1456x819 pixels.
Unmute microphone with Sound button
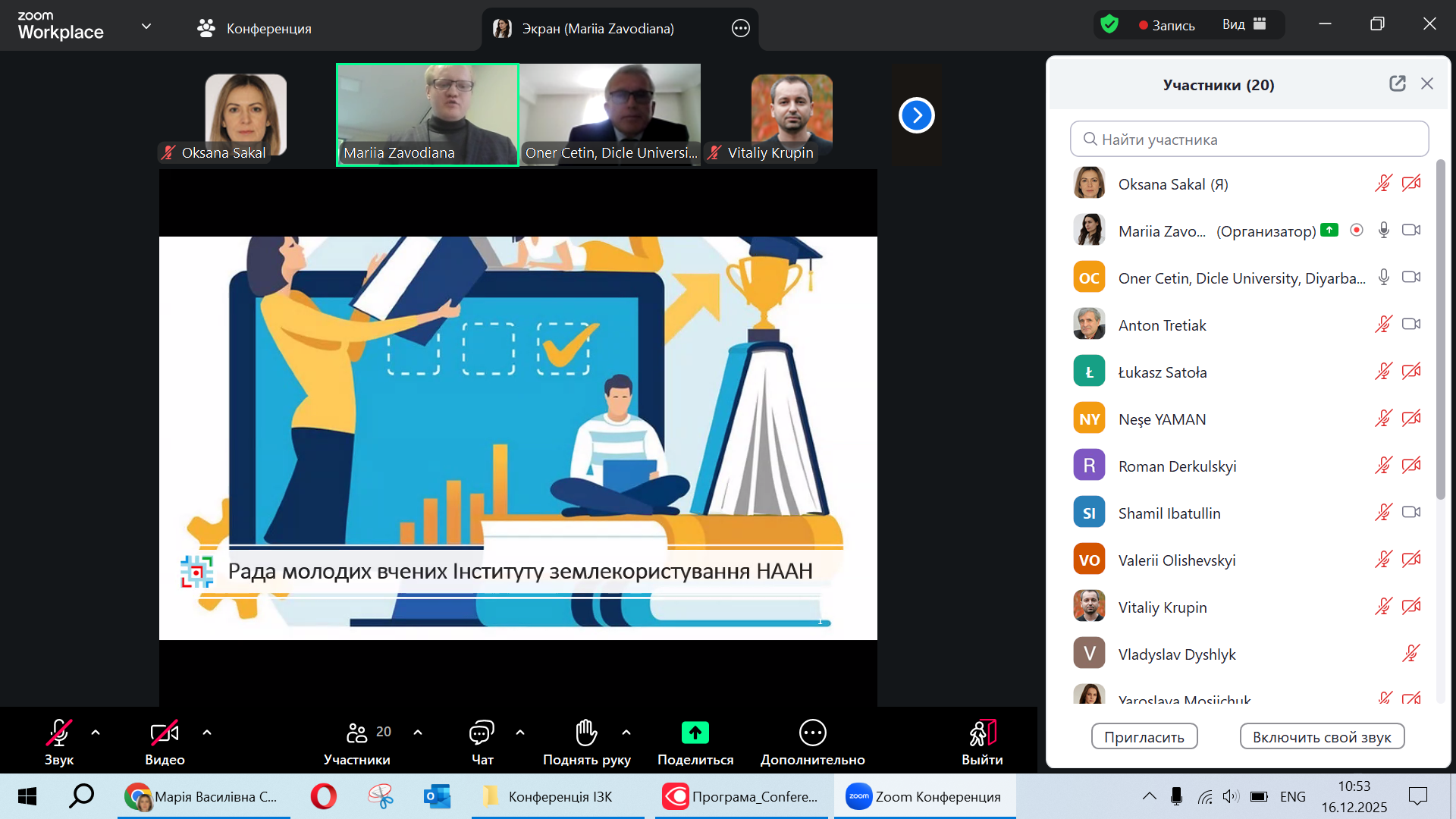coord(59,733)
